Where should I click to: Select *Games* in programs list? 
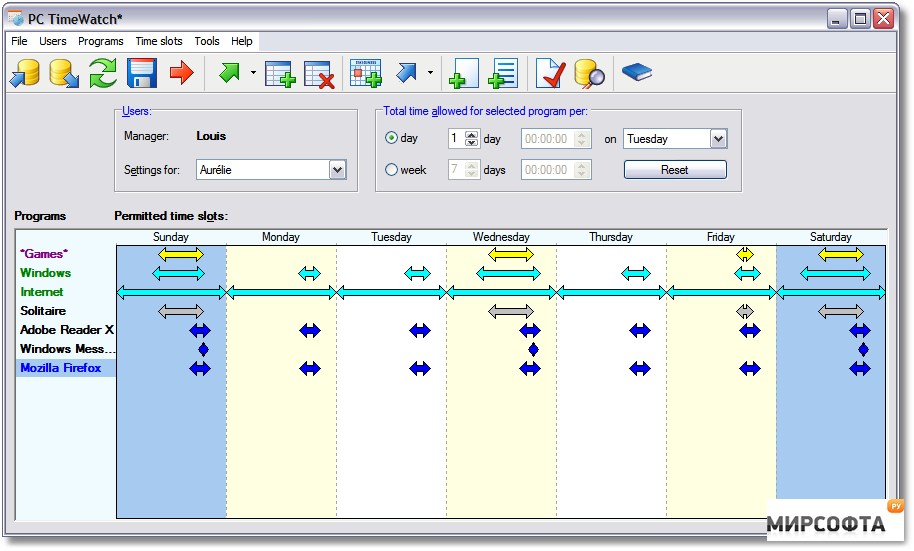(x=44, y=254)
